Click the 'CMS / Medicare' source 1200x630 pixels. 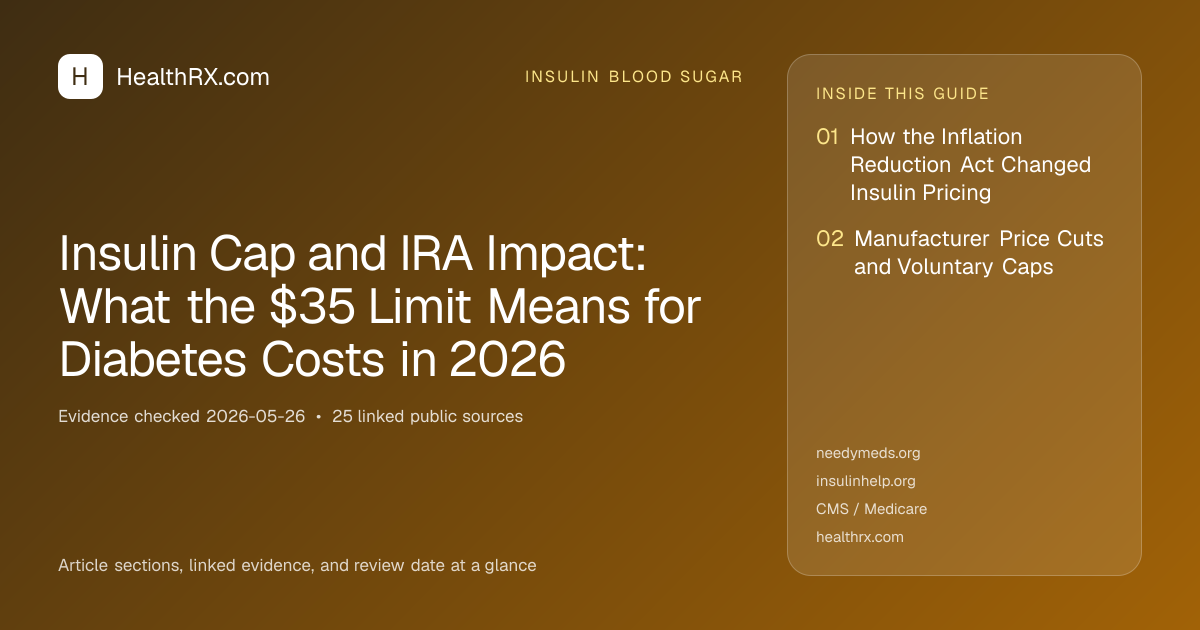[871, 509]
